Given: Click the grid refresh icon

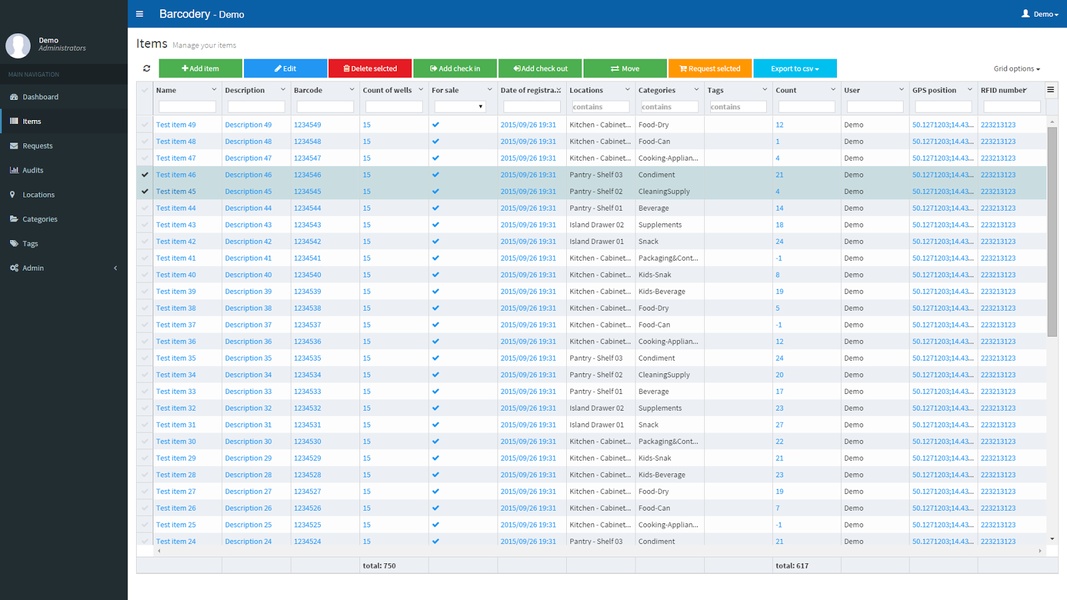Looking at the screenshot, I should tap(146, 68).
